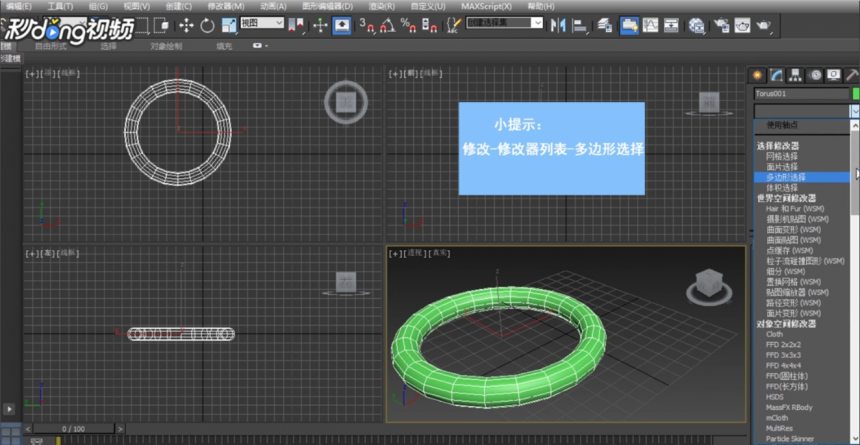Click the Mirror tool icon
860x445 pixels.
tap(558, 25)
